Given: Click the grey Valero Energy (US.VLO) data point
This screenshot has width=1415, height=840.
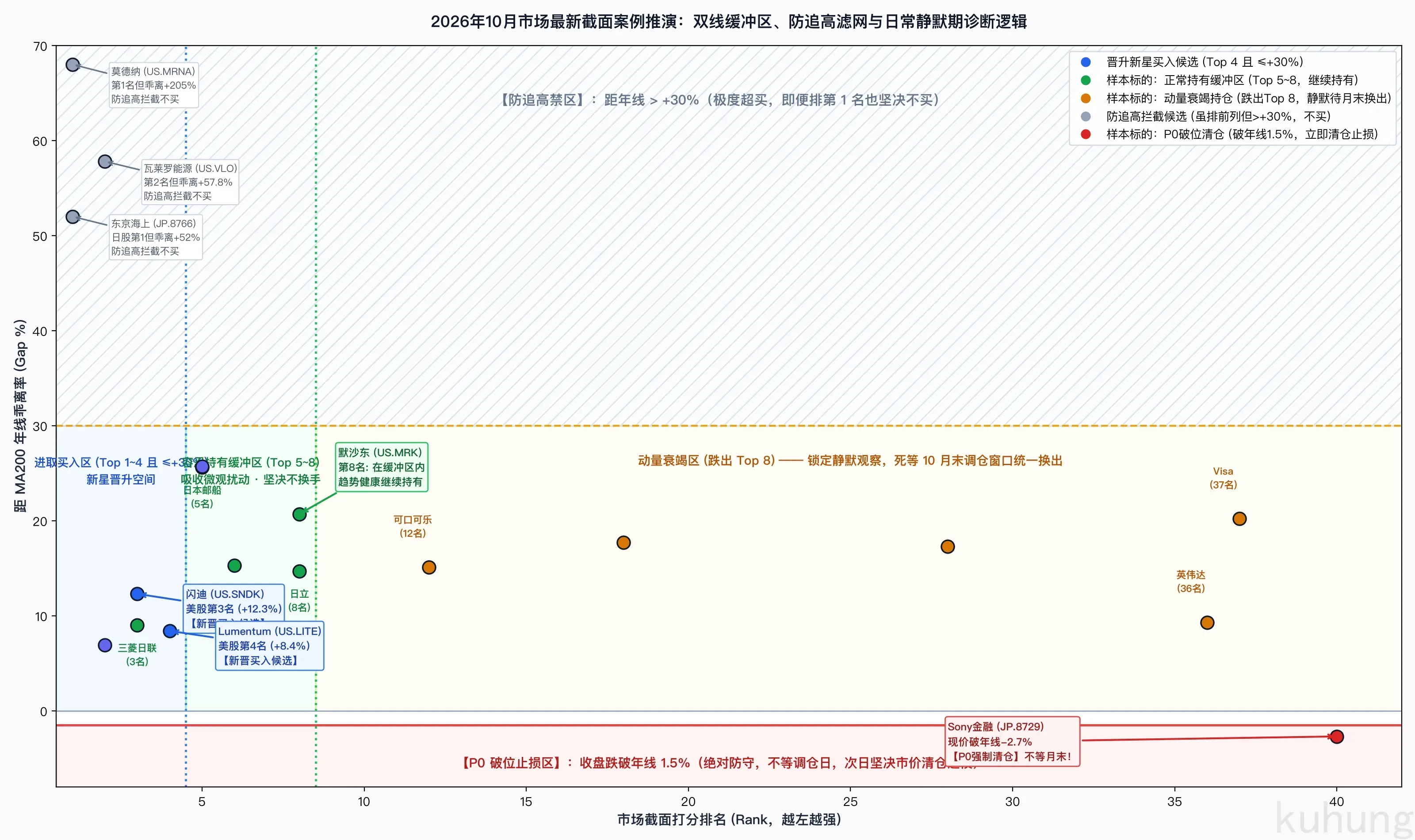Looking at the screenshot, I should tap(105, 162).
